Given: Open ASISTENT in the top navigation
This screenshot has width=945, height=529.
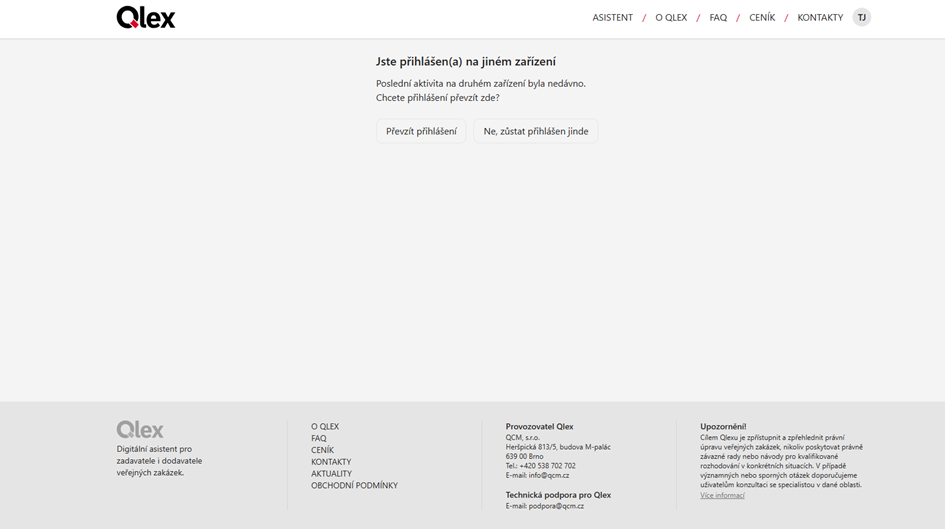Looking at the screenshot, I should click(x=612, y=18).
